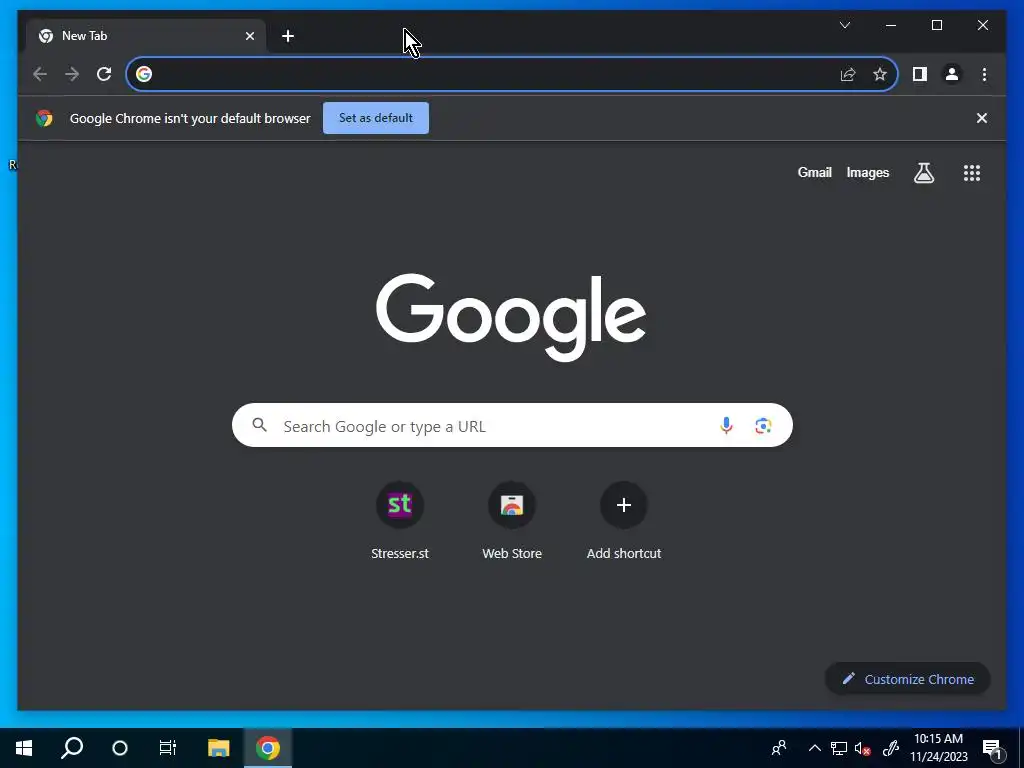
Task: Open the Chrome side panel
Action: click(920, 74)
